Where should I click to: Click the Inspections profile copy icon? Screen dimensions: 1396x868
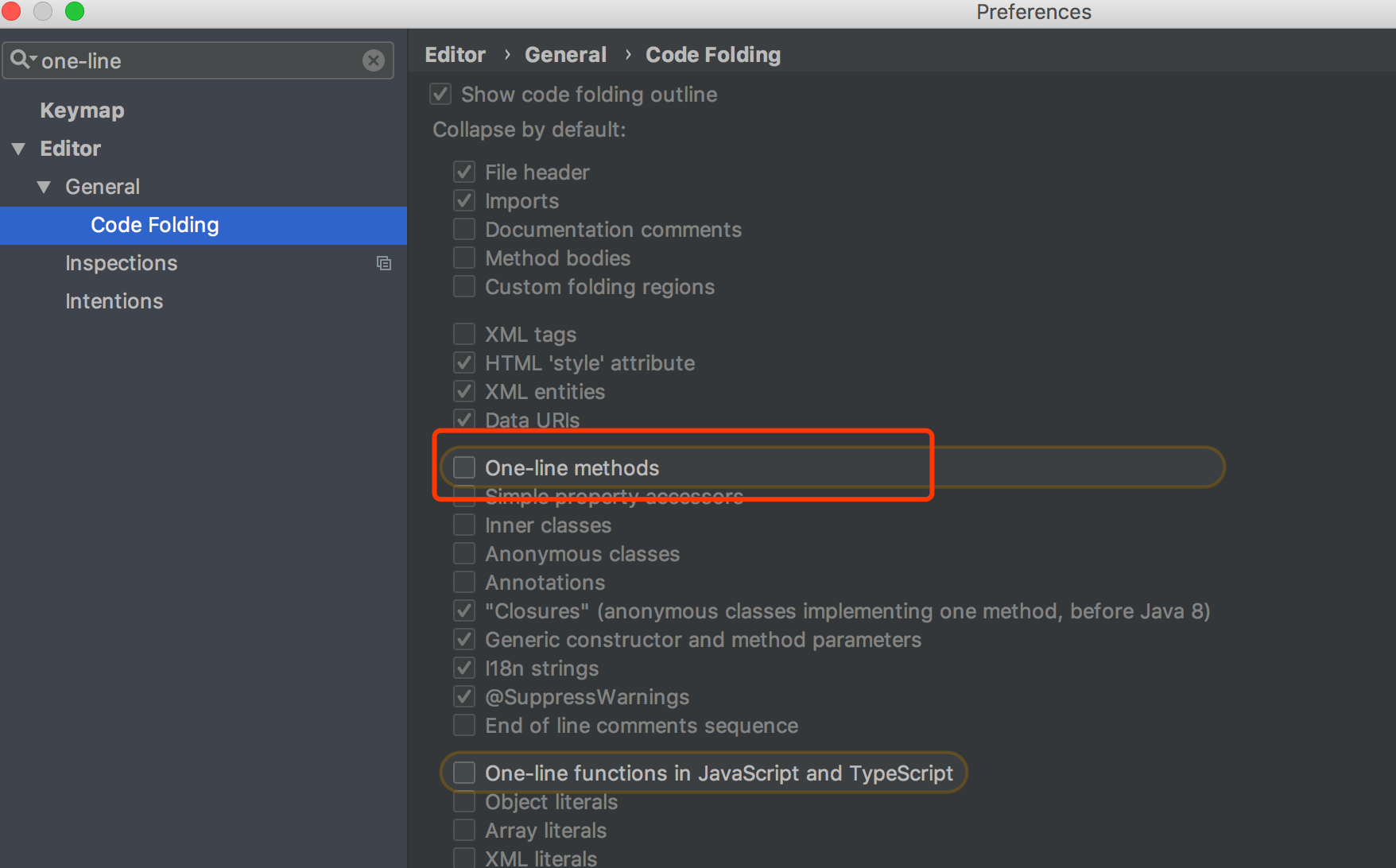click(384, 263)
